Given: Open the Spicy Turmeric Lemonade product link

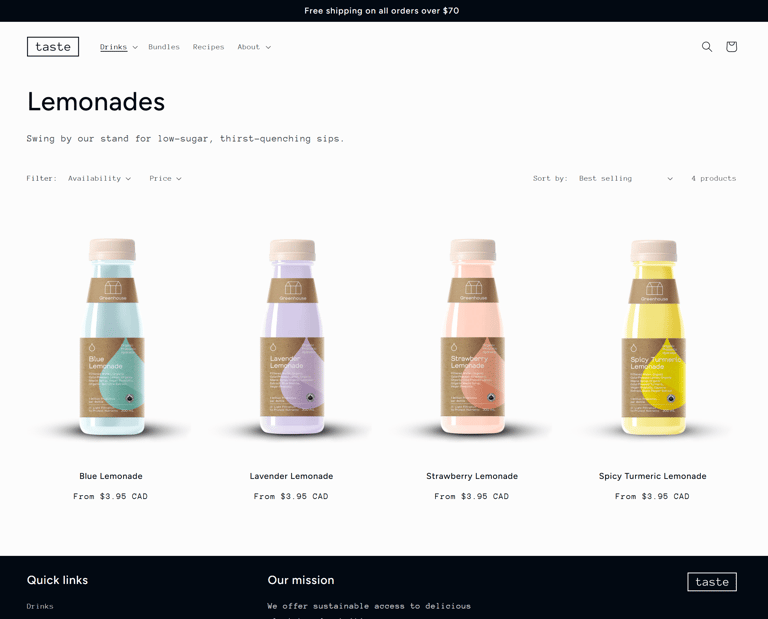Looking at the screenshot, I should pyautogui.click(x=652, y=476).
